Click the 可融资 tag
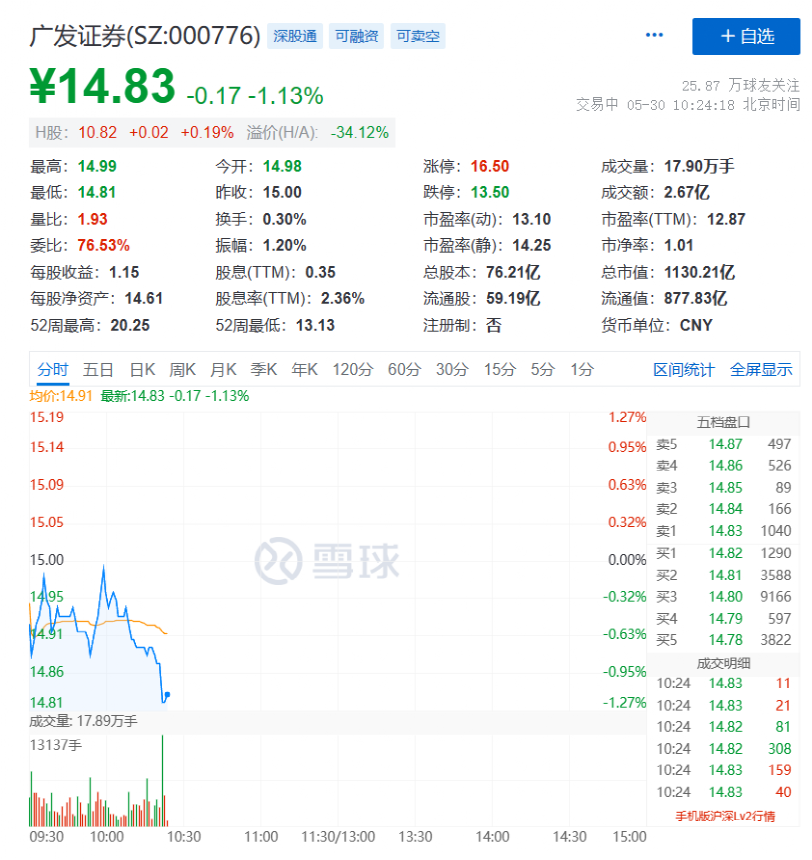812x860 pixels. point(357,36)
